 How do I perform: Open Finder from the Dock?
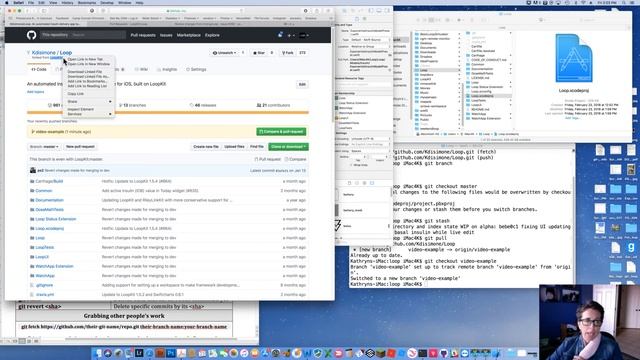(x=98, y=353)
